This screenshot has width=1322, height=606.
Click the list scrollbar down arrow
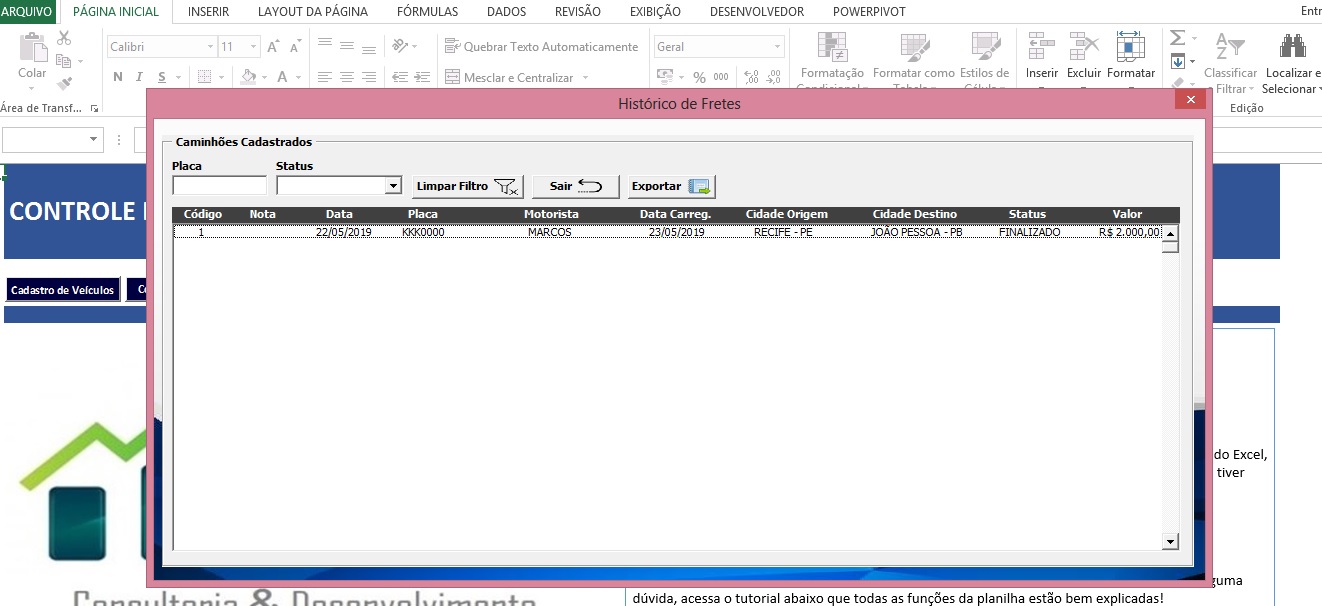pyautogui.click(x=1170, y=541)
